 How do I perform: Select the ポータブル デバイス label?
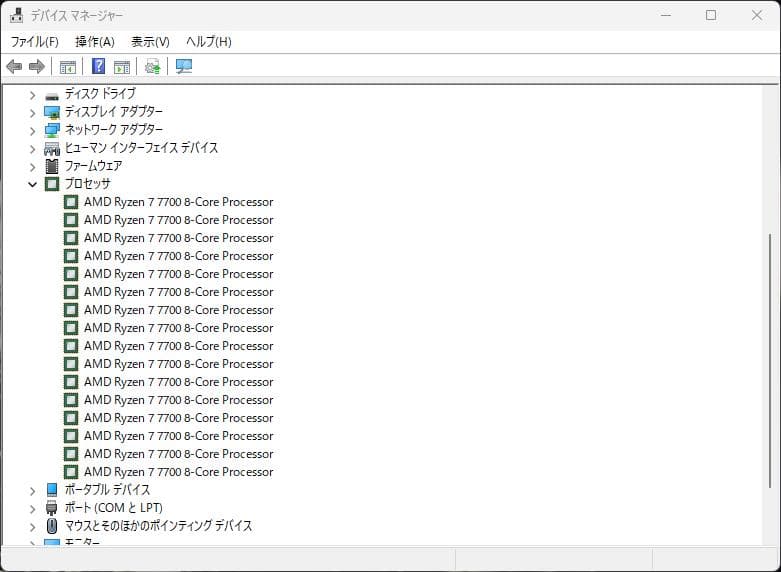(107, 489)
